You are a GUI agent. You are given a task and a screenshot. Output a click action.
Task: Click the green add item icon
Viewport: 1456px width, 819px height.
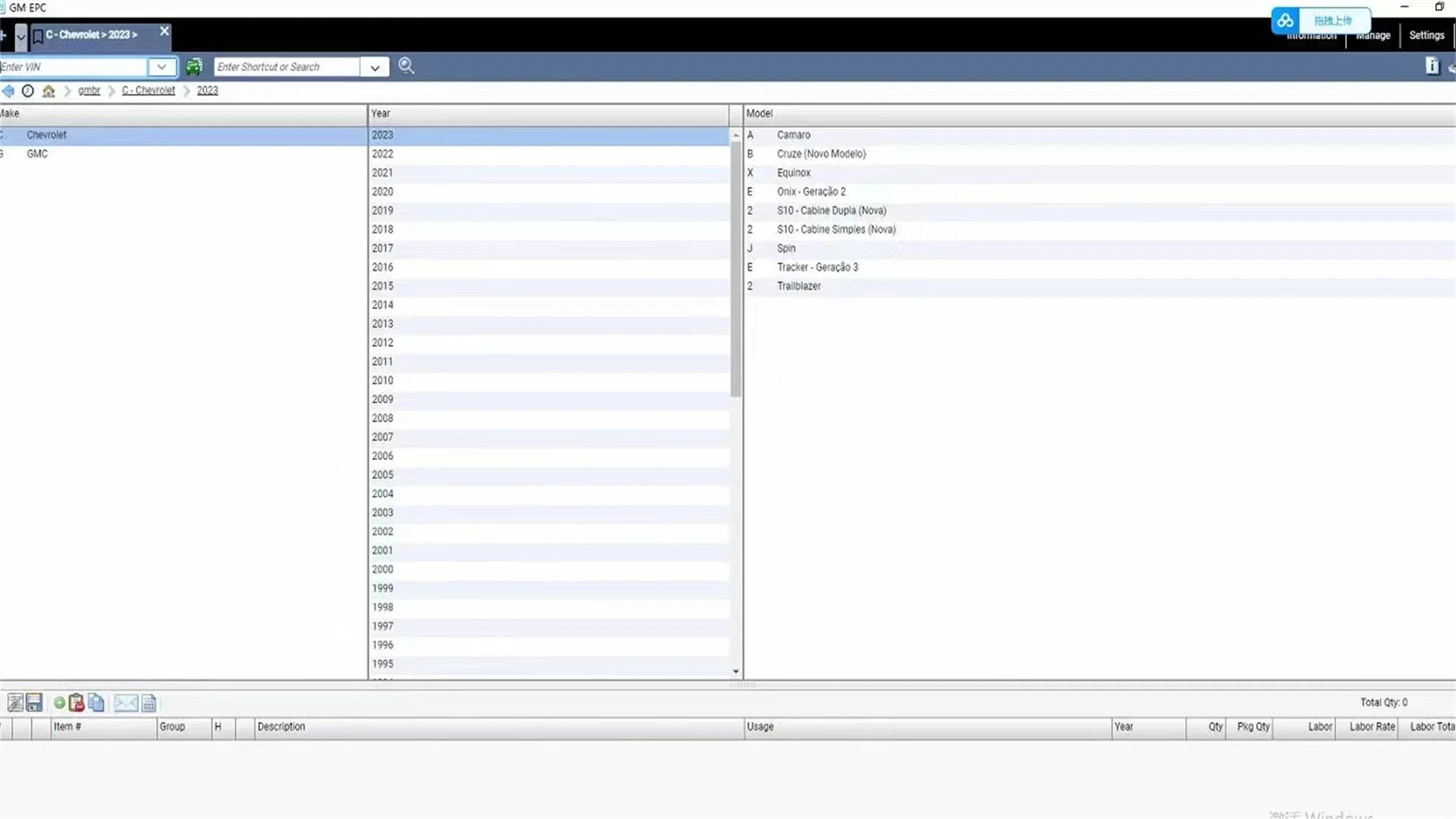click(59, 703)
